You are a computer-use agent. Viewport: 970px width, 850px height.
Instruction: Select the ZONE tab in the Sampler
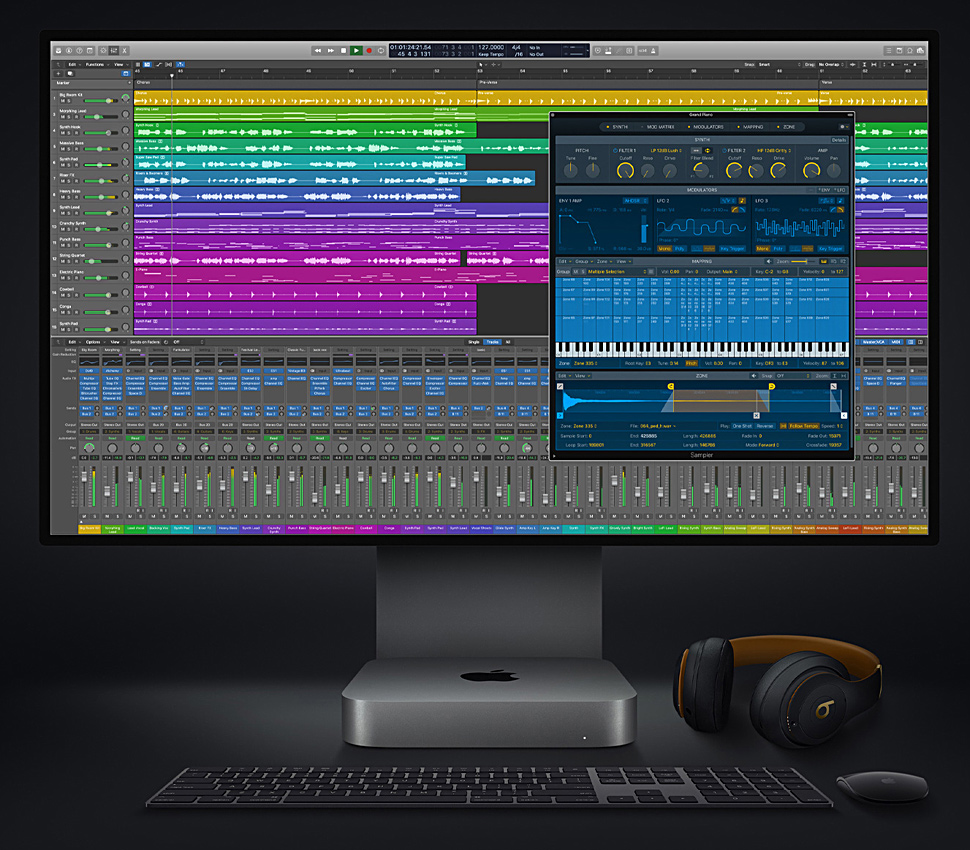pyautogui.click(x=786, y=127)
